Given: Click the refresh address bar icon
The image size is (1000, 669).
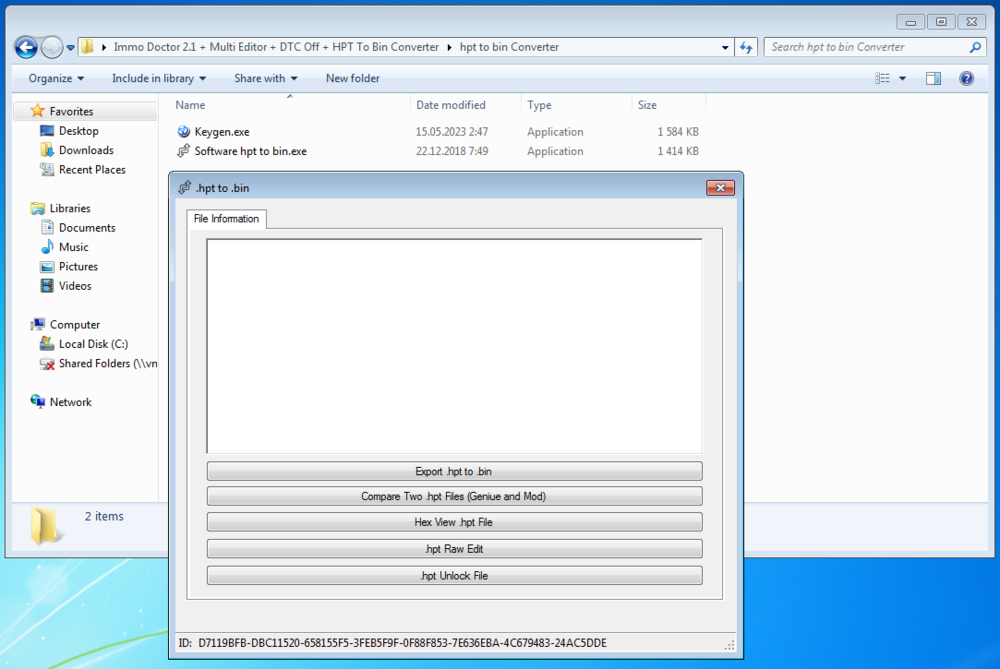Looking at the screenshot, I should [x=746, y=47].
